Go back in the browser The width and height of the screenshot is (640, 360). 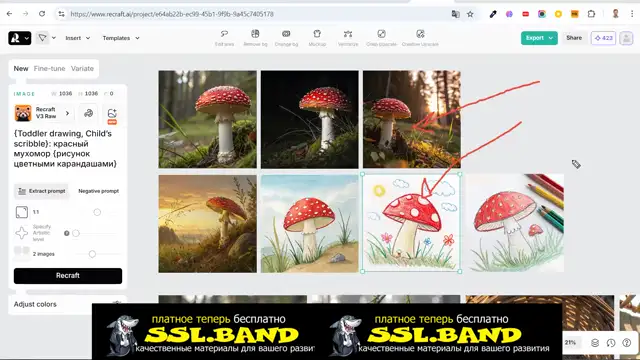[x=9, y=14]
